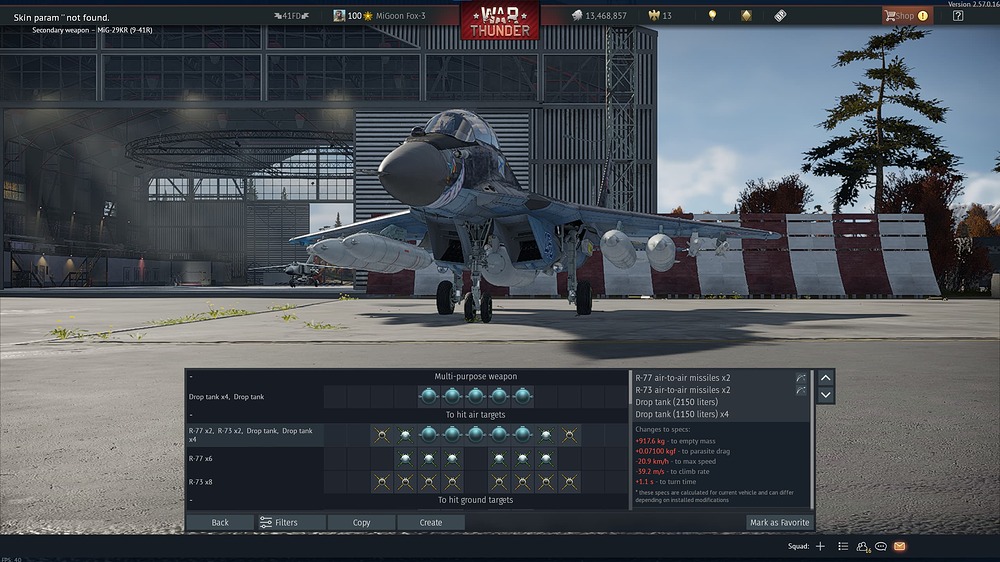Click the Back button
The width and height of the screenshot is (1000, 562).
[x=220, y=522]
